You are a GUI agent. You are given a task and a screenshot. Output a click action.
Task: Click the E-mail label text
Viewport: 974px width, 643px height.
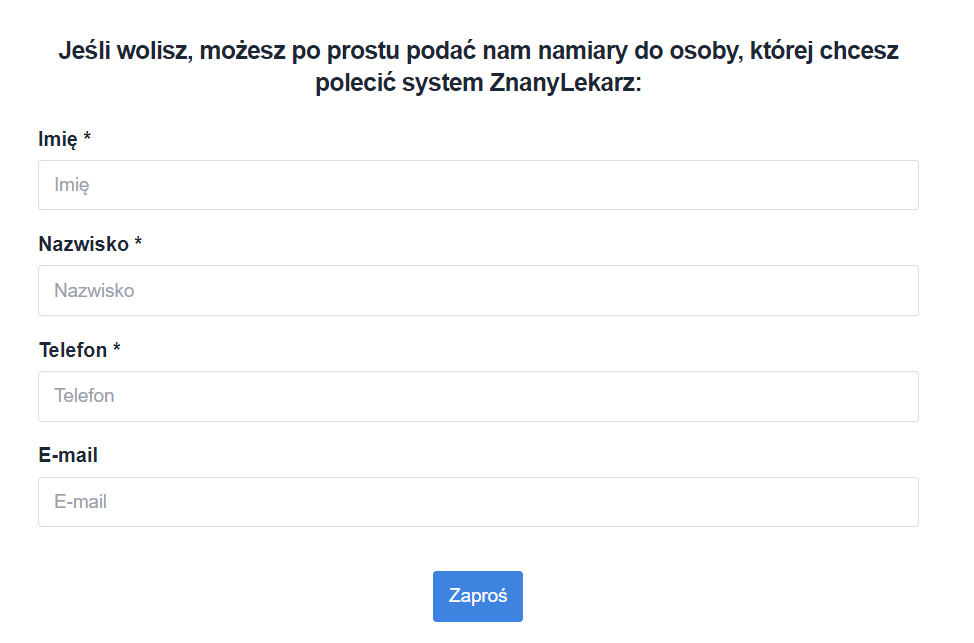tap(67, 454)
